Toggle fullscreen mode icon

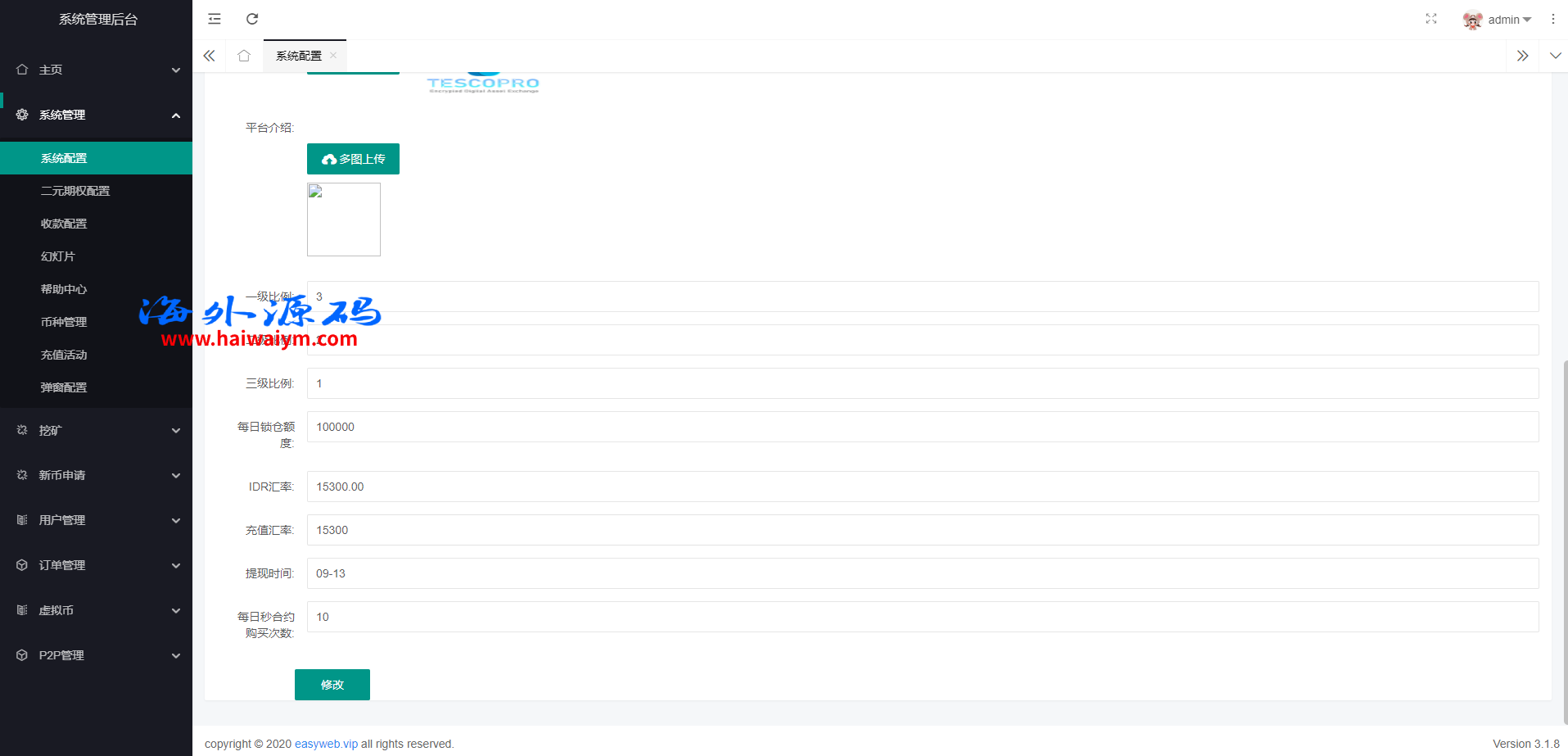(x=1430, y=19)
